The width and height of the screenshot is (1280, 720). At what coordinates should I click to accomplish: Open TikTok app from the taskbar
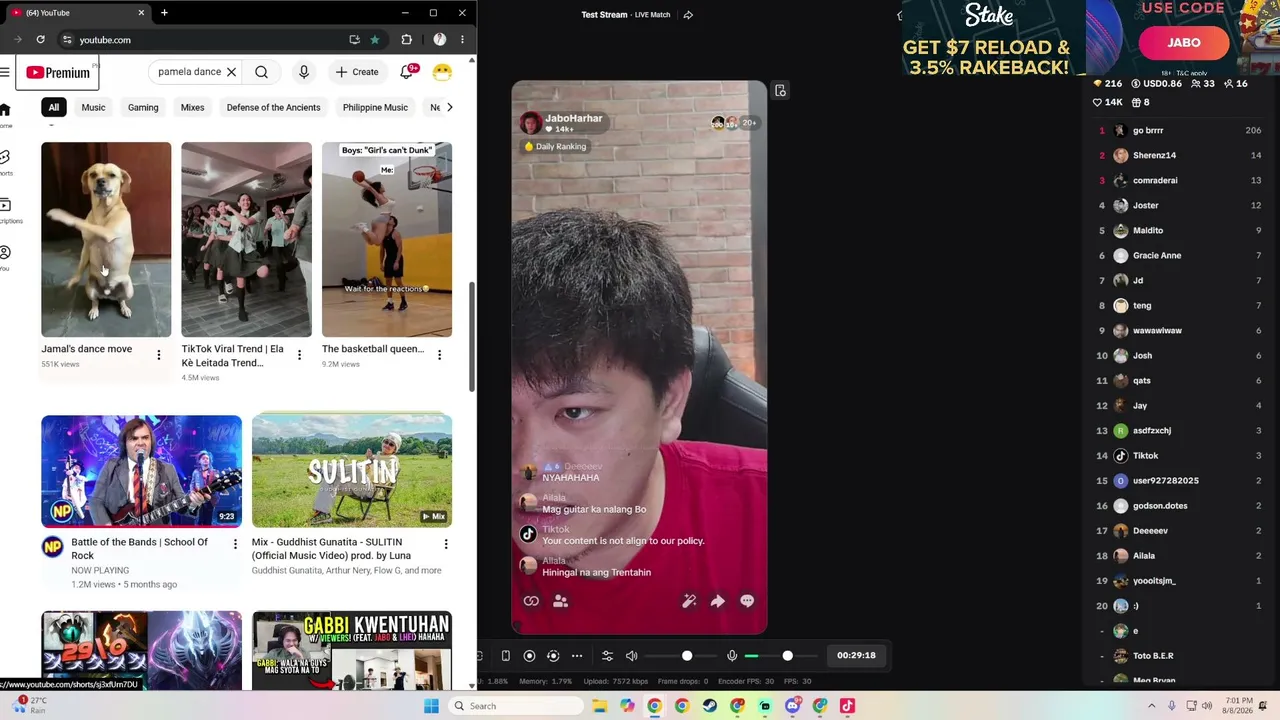(847, 706)
